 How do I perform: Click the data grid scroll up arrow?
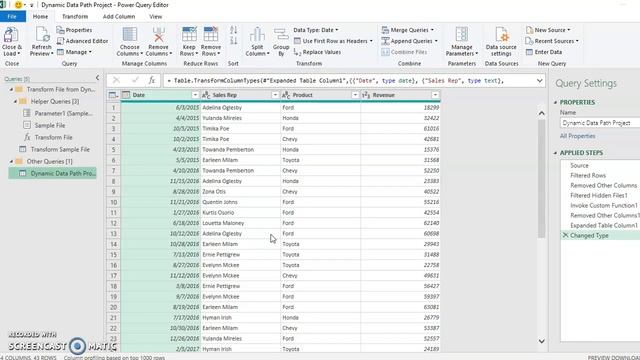click(542, 113)
